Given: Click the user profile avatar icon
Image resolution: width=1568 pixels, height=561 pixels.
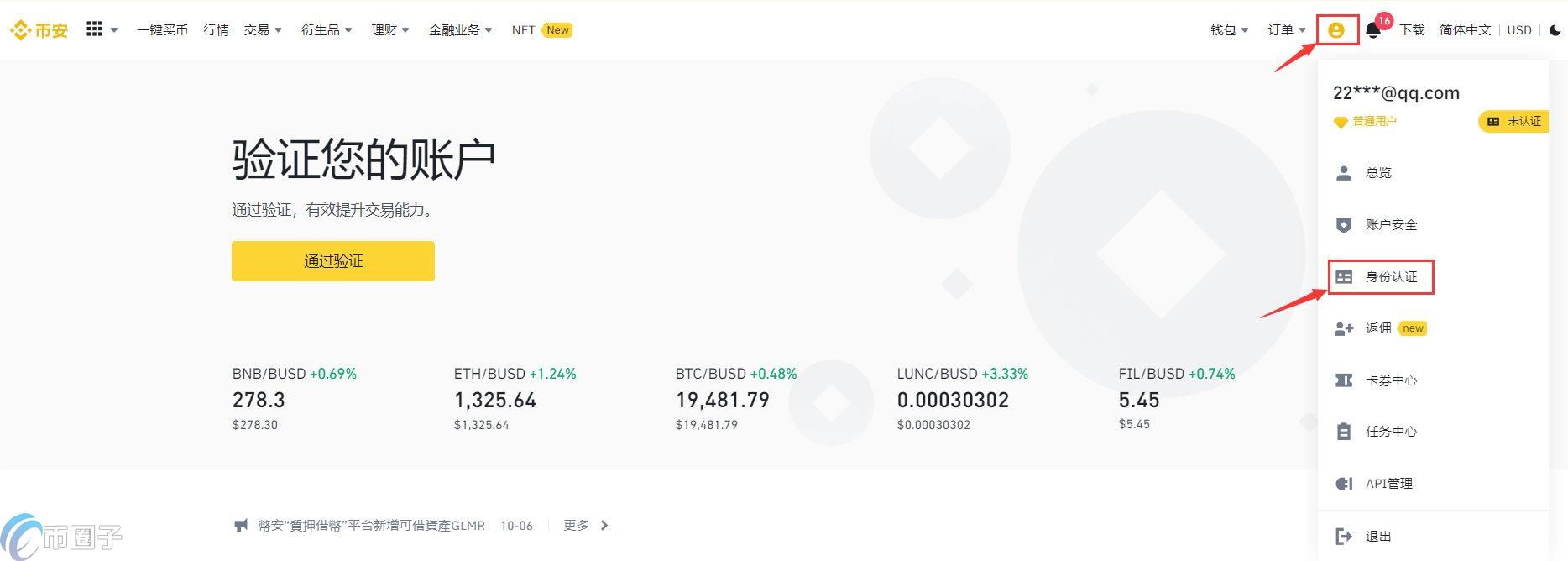Looking at the screenshot, I should 1336,30.
